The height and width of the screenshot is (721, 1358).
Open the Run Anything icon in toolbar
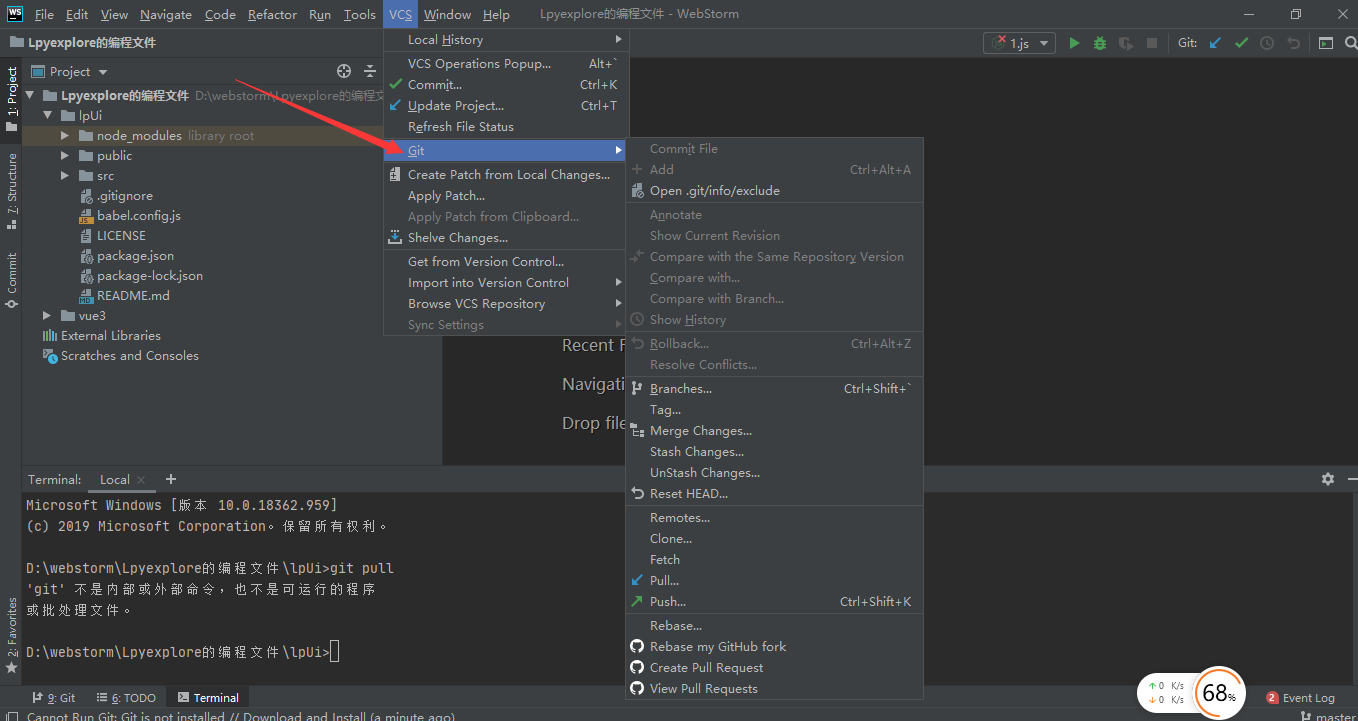1326,43
